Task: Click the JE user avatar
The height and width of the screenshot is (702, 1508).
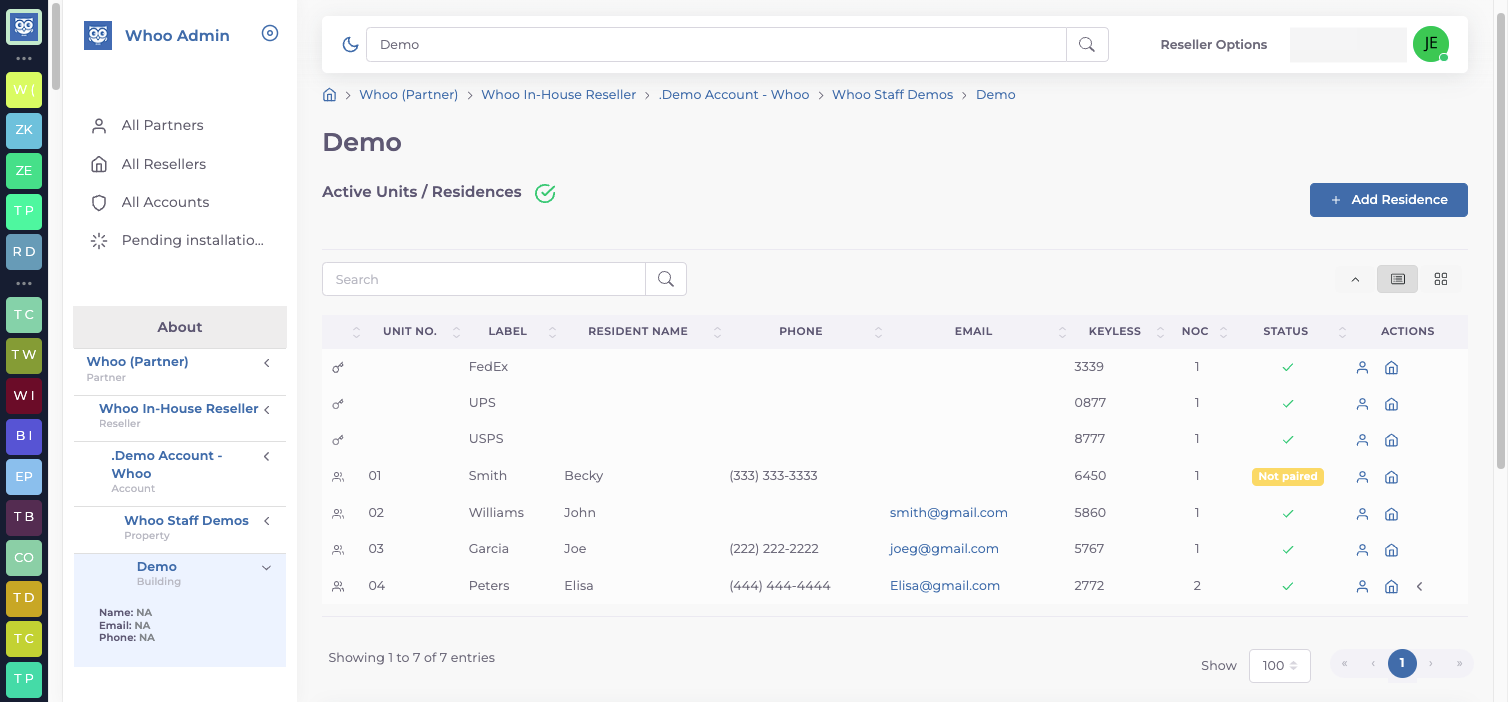Action: (1431, 45)
